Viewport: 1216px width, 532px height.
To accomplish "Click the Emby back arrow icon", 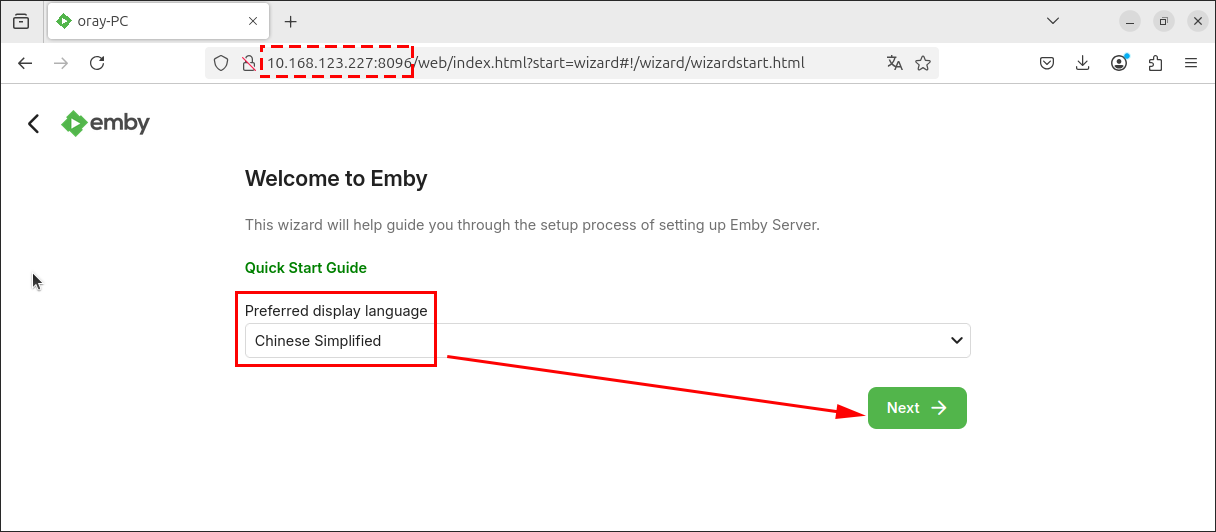I will pyautogui.click(x=34, y=123).
